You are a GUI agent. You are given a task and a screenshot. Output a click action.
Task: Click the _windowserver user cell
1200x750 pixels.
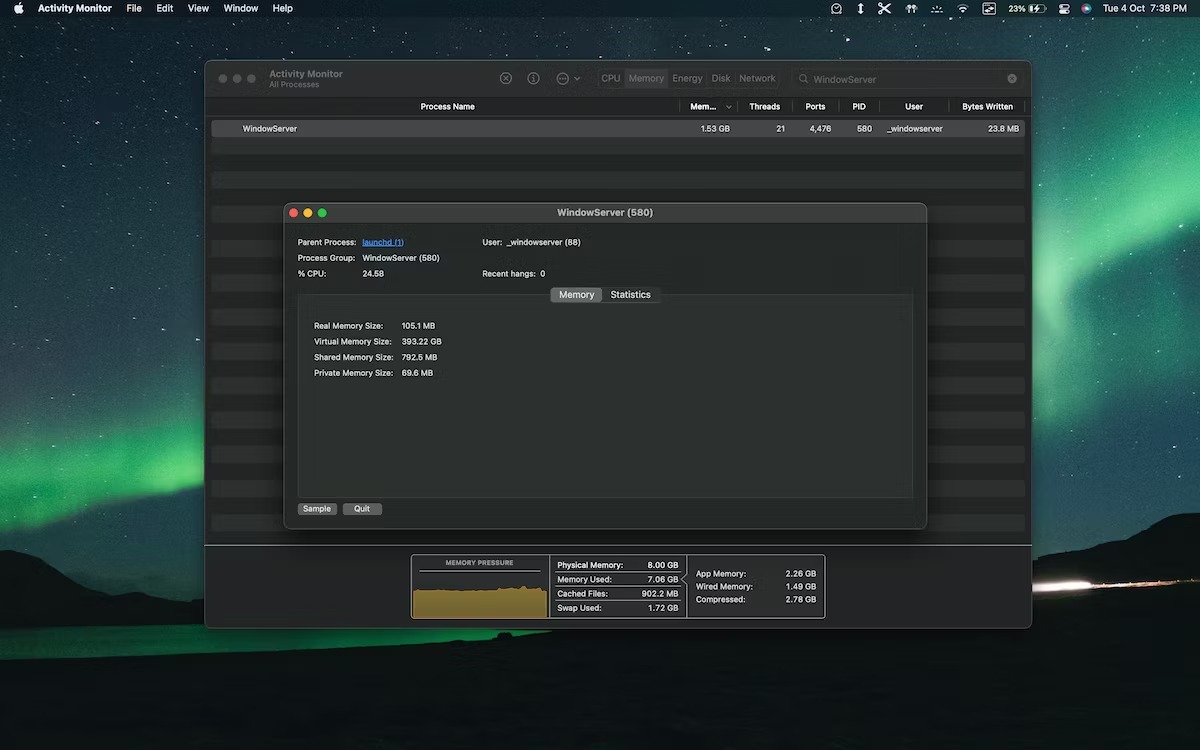[914, 129]
